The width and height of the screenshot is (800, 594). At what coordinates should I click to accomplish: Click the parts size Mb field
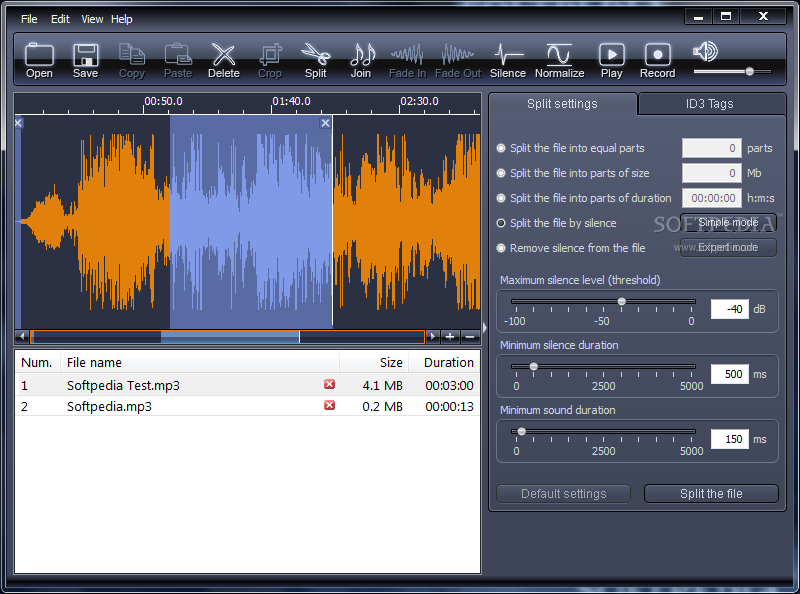(x=712, y=173)
